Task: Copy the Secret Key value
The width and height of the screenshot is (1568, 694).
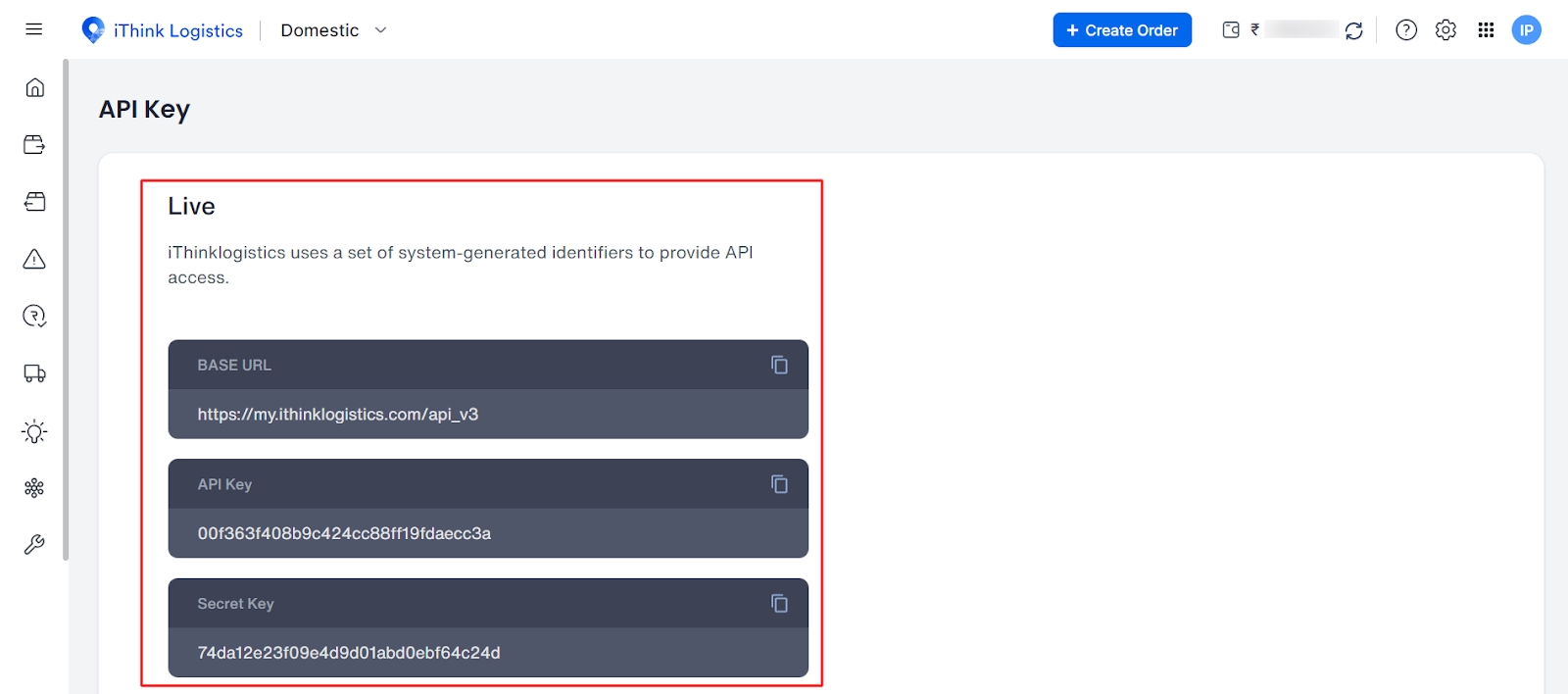Action: pos(779,604)
